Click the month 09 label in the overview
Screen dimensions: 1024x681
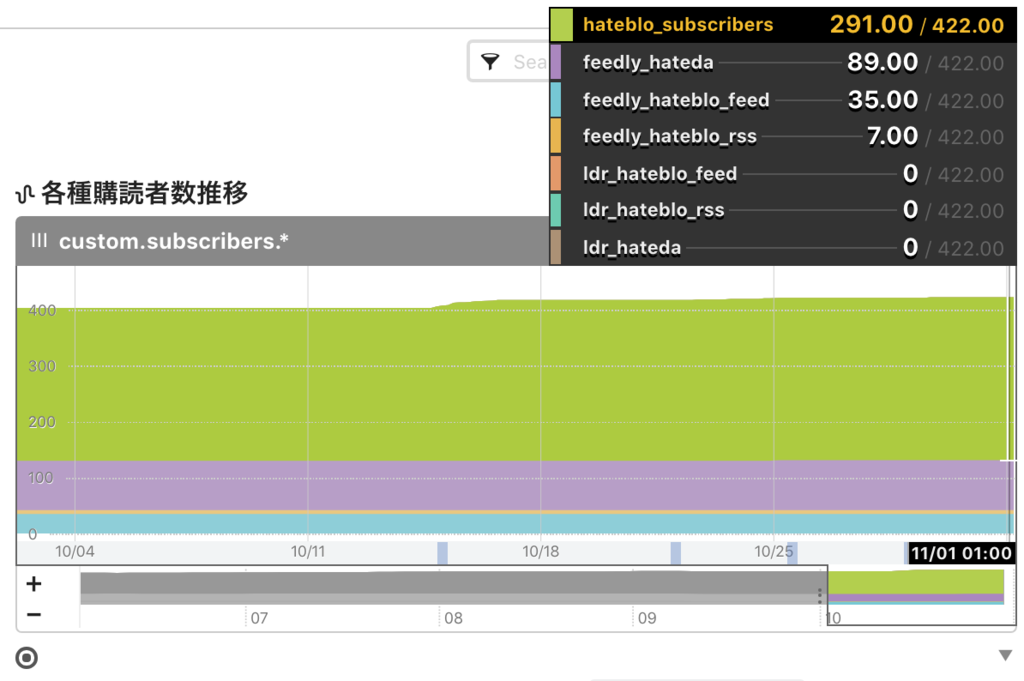pyautogui.click(x=647, y=618)
